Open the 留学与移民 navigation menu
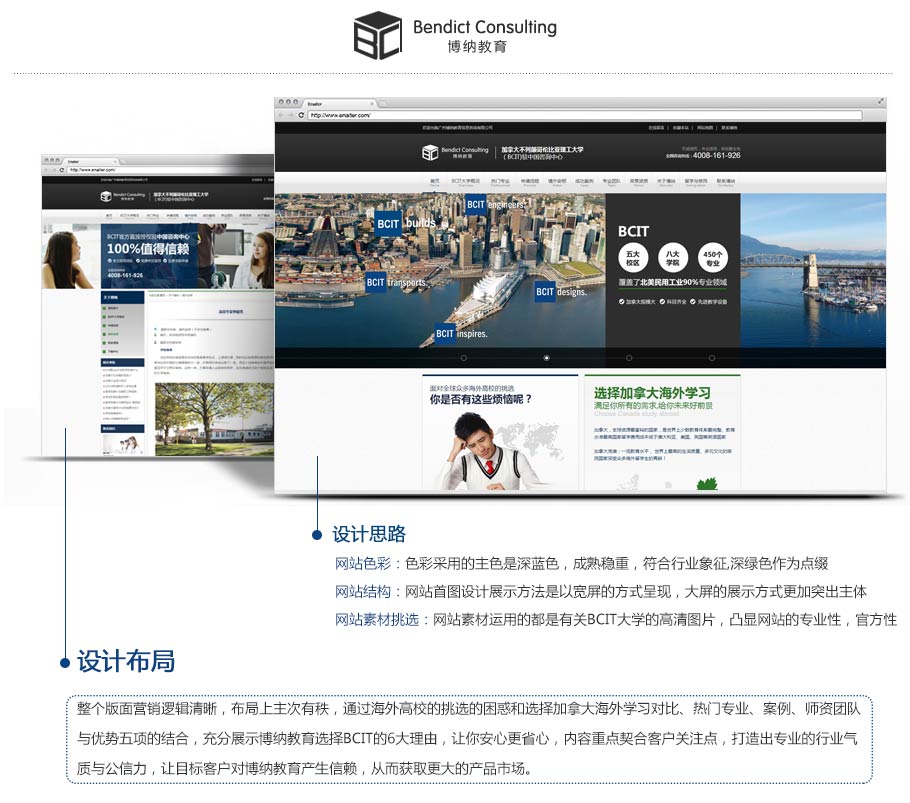The height and width of the screenshot is (803, 910). click(695, 181)
